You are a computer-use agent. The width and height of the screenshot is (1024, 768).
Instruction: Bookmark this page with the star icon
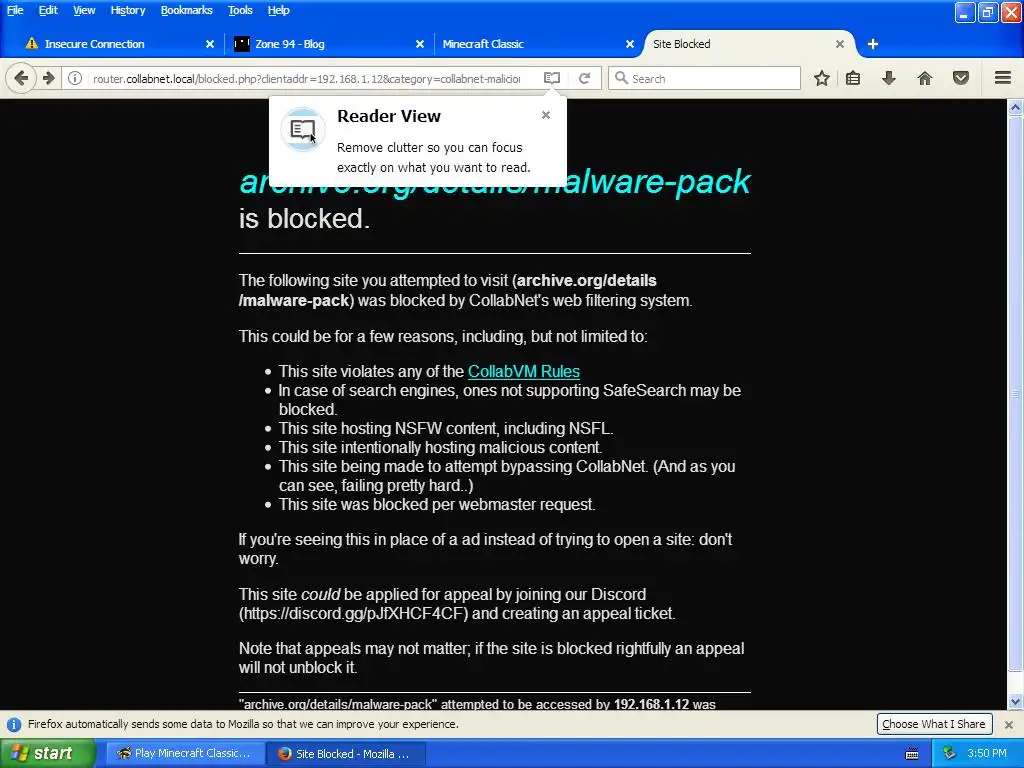tap(822, 78)
